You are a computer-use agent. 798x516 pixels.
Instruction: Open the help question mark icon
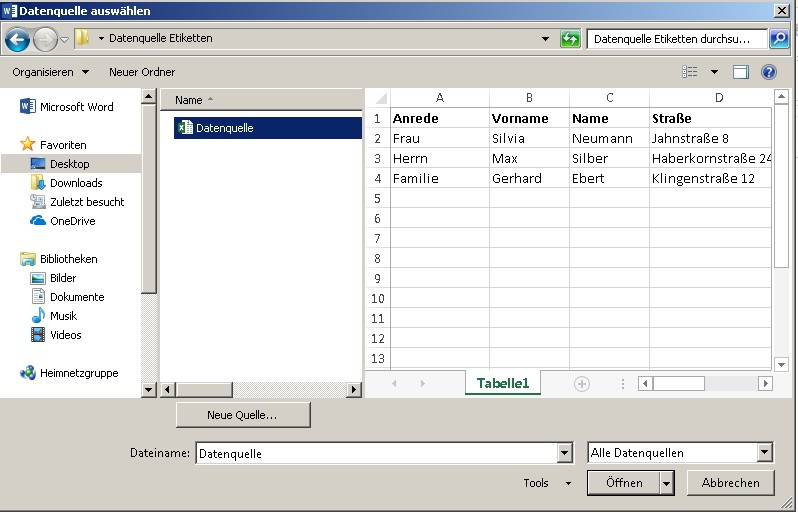(769, 72)
